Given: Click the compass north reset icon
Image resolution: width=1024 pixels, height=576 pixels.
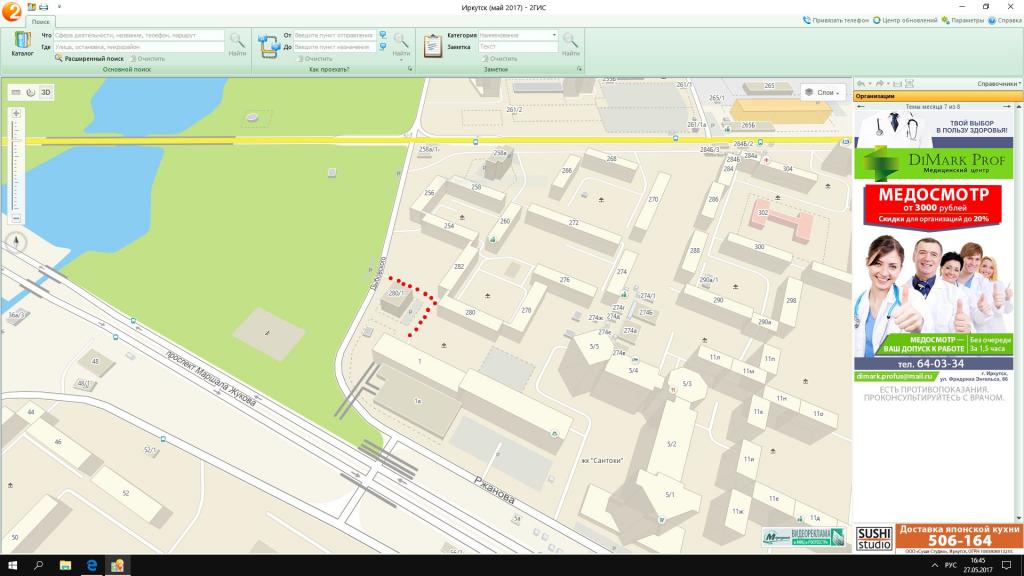Looking at the screenshot, I should (16, 242).
